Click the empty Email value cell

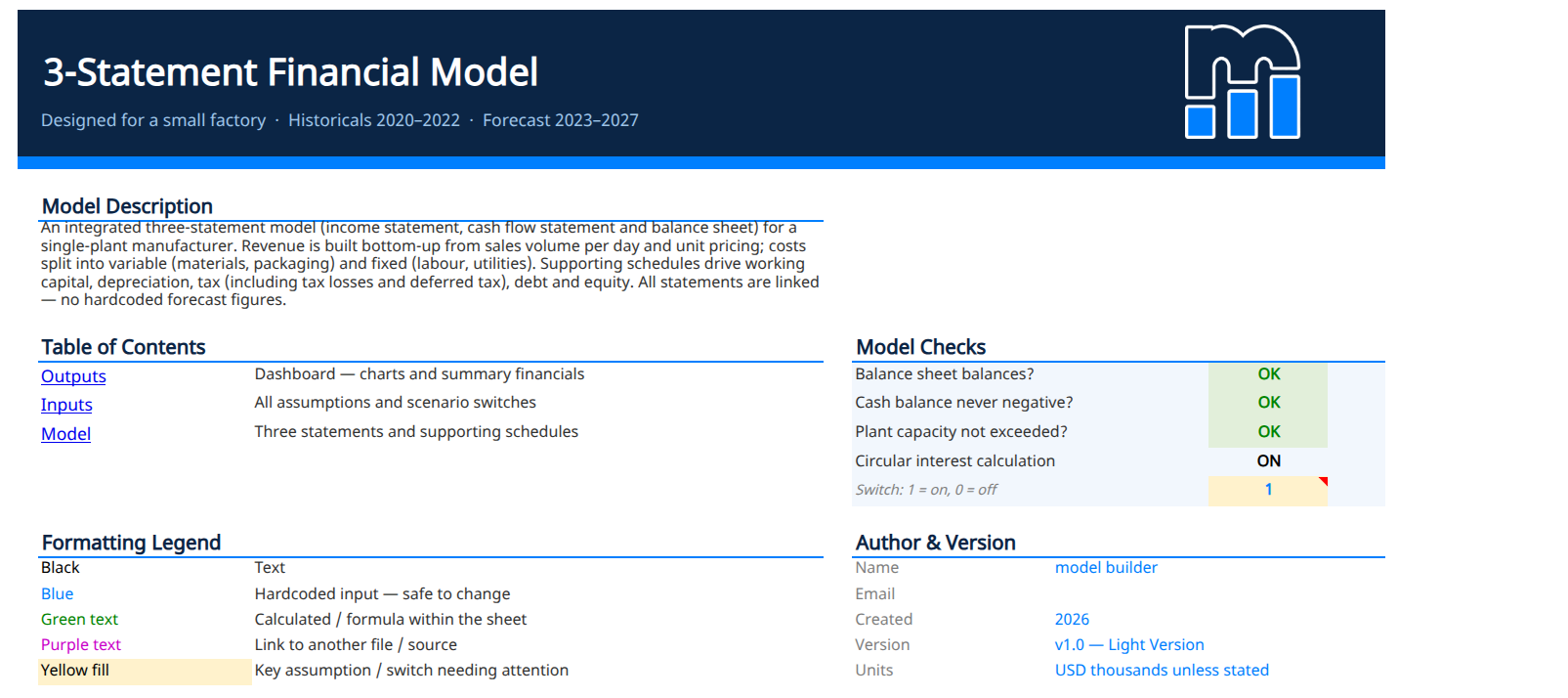point(1218,594)
